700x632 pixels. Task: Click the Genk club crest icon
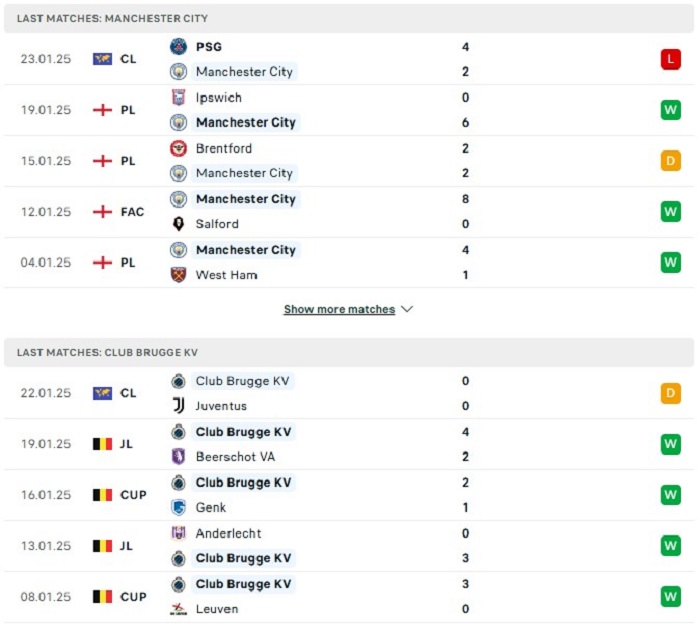[178, 507]
